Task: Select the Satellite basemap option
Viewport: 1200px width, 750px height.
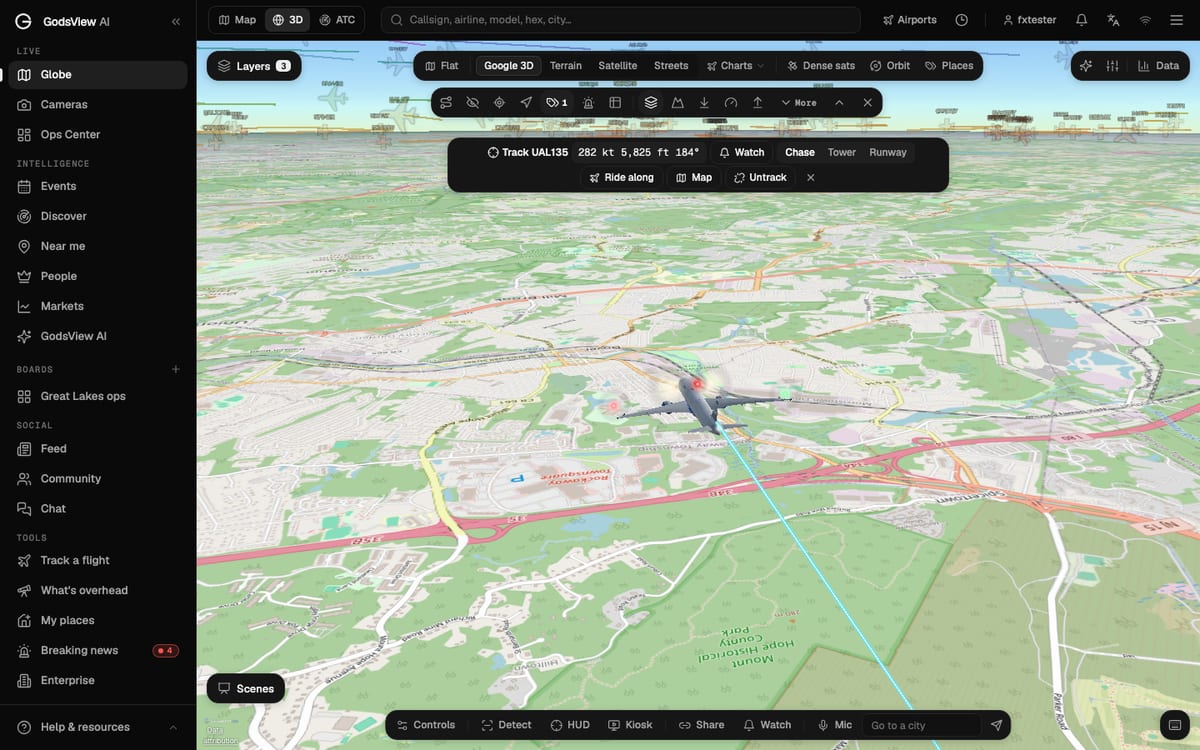Action: (x=618, y=65)
